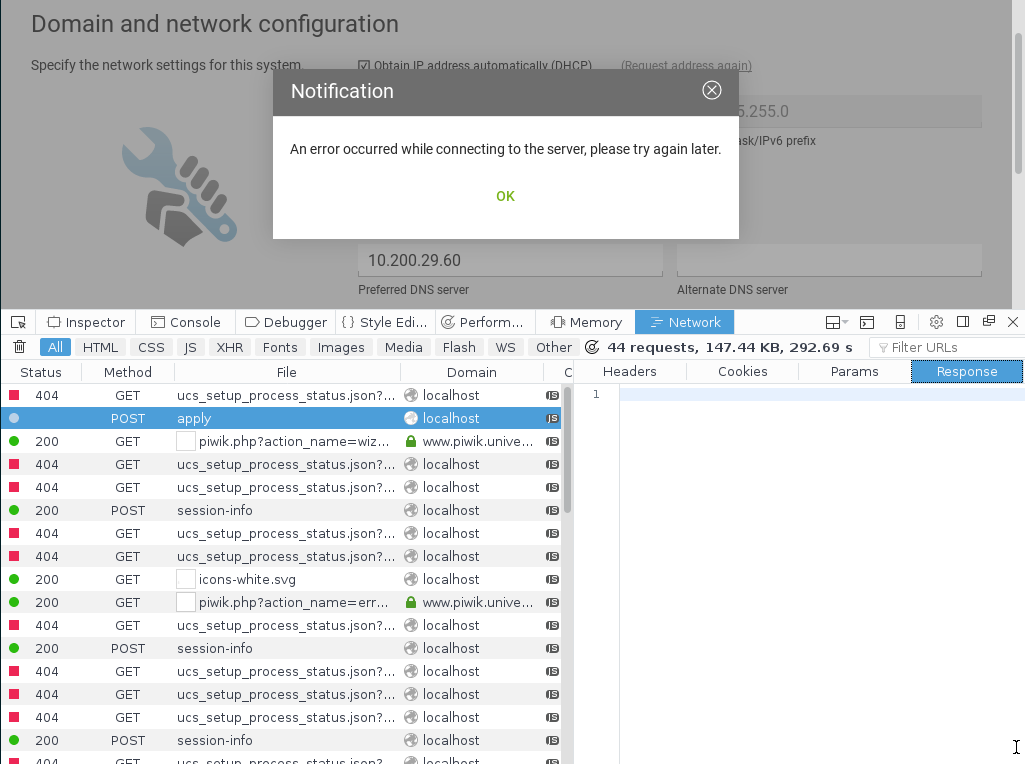Open the network performance analysis icon
This screenshot has width=1025, height=764.
pyautogui.click(x=592, y=347)
